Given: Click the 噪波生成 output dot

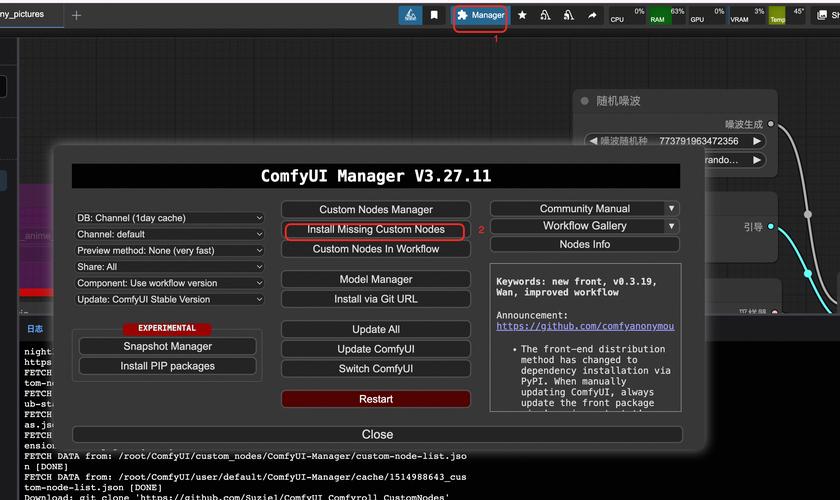Looking at the screenshot, I should pos(771,124).
